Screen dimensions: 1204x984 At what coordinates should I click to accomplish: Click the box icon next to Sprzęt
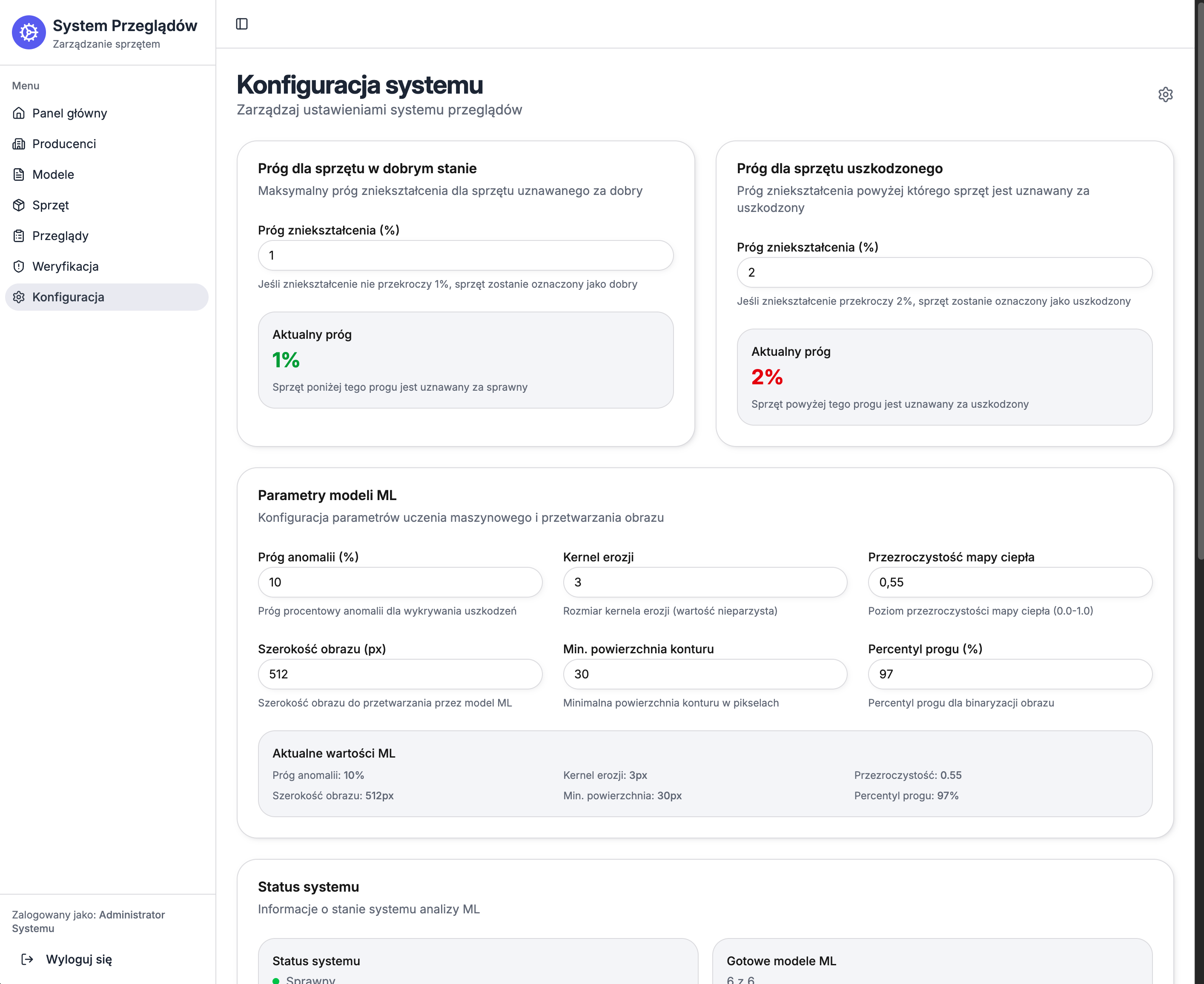(x=19, y=205)
